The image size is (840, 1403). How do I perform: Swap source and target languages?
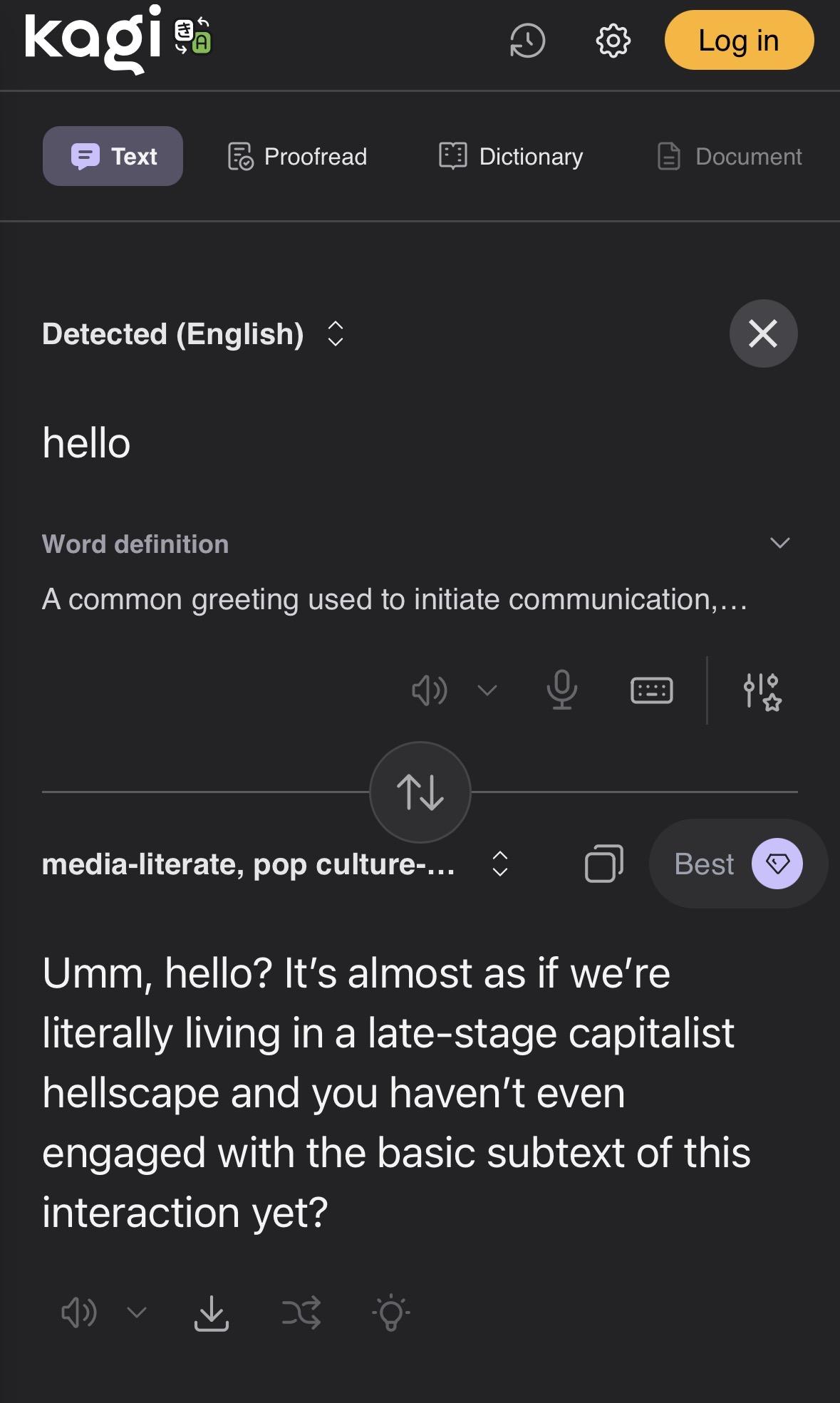click(x=420, y=792)
